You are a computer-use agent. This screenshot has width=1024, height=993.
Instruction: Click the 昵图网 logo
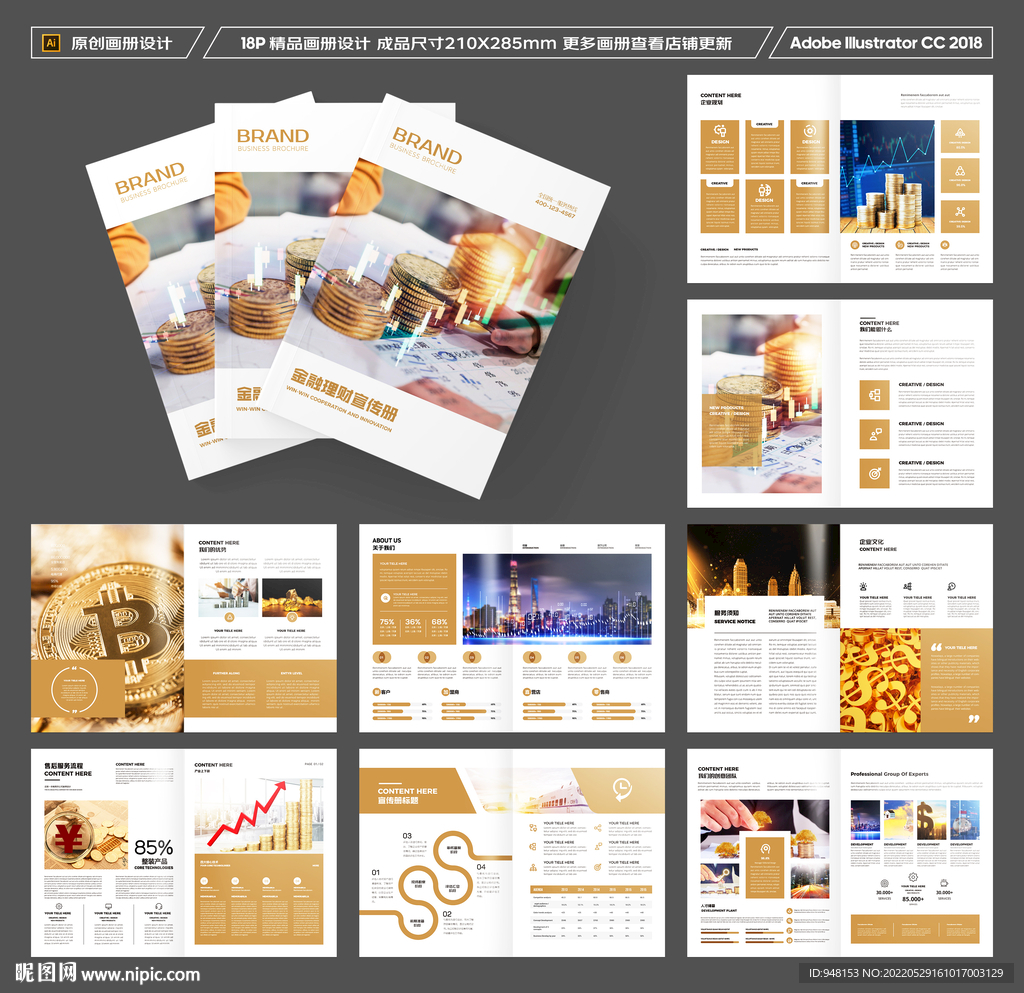point(46,972)
